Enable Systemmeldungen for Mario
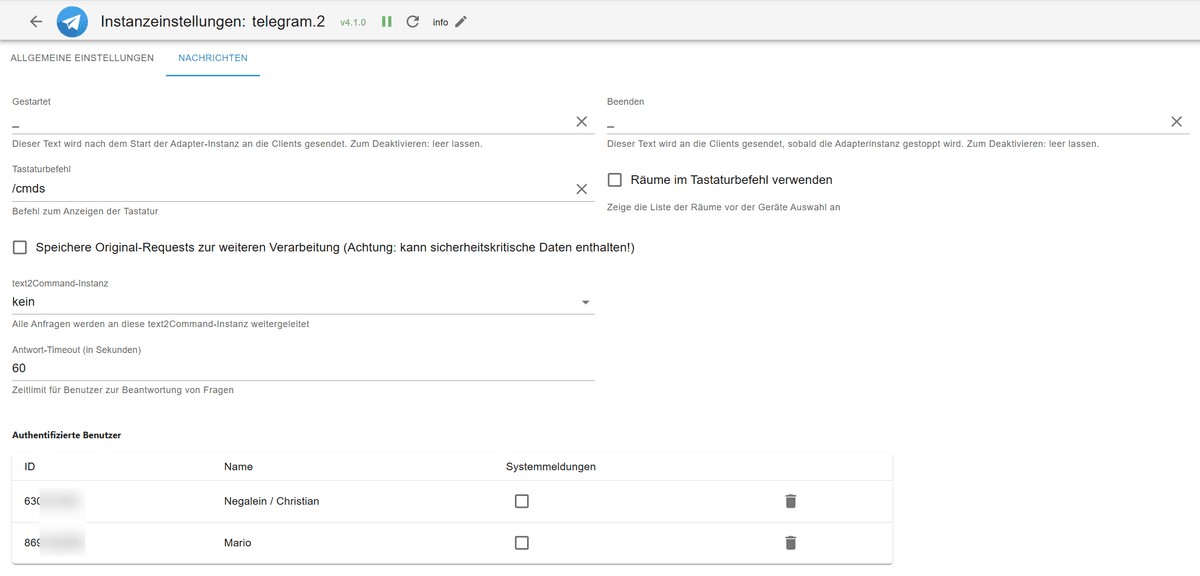 pos(521,542)
